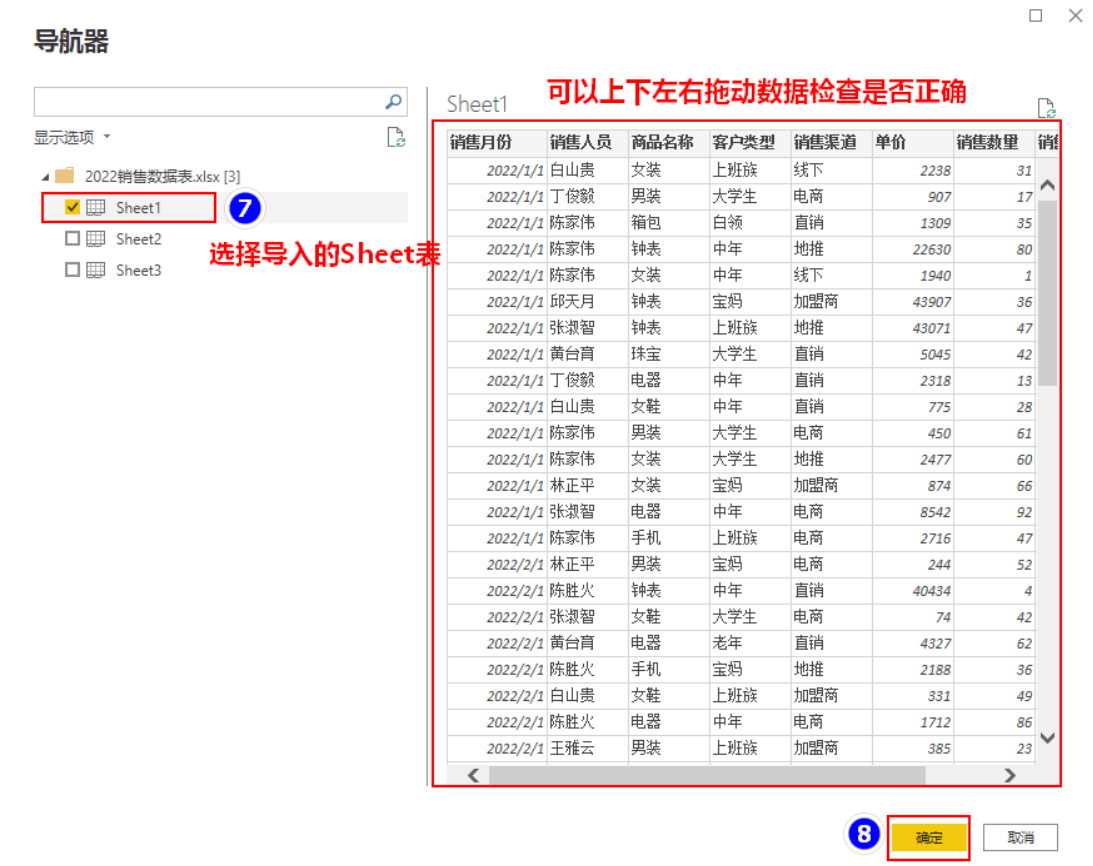
Task: Click the 2022销售数据表.xlsx folder icon
Action: click(x=64, y=175)
